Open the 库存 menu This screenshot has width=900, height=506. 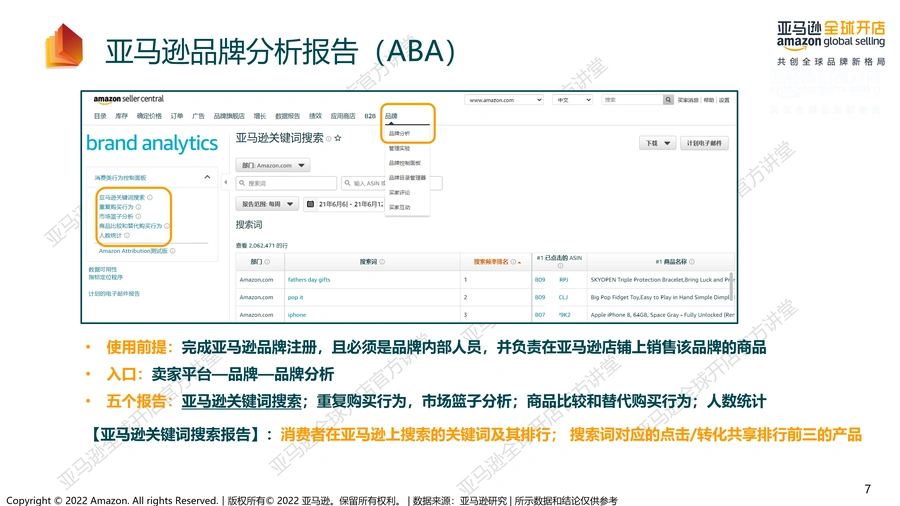[x=122, y=116]
